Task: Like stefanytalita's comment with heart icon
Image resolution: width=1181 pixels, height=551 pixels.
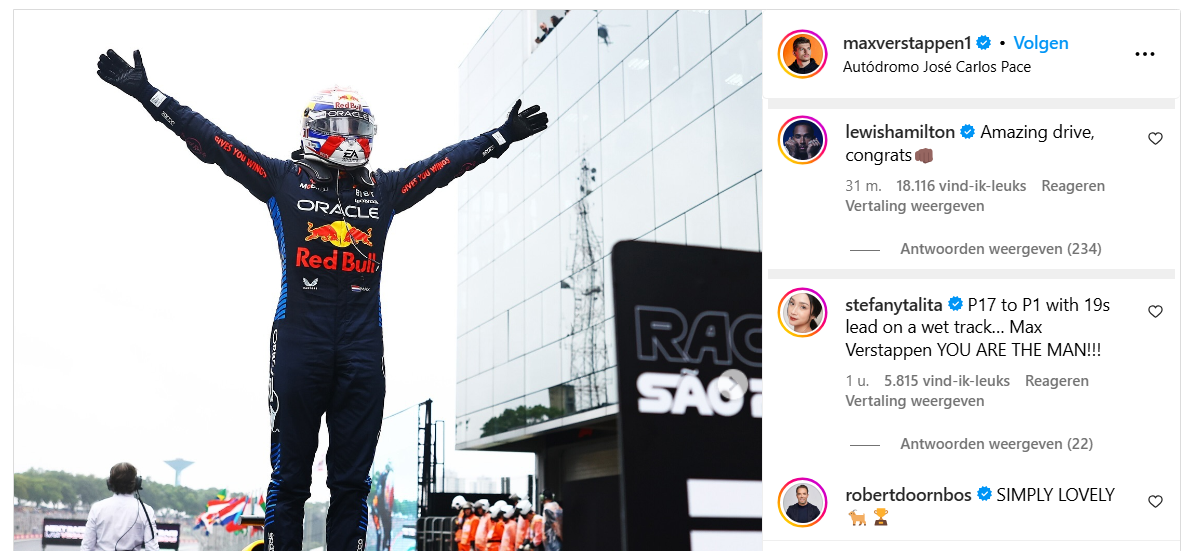Action: tap(1155, 312)
